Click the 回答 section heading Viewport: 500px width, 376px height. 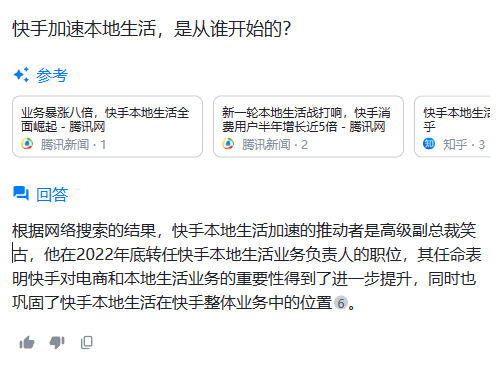coord(52,194)
